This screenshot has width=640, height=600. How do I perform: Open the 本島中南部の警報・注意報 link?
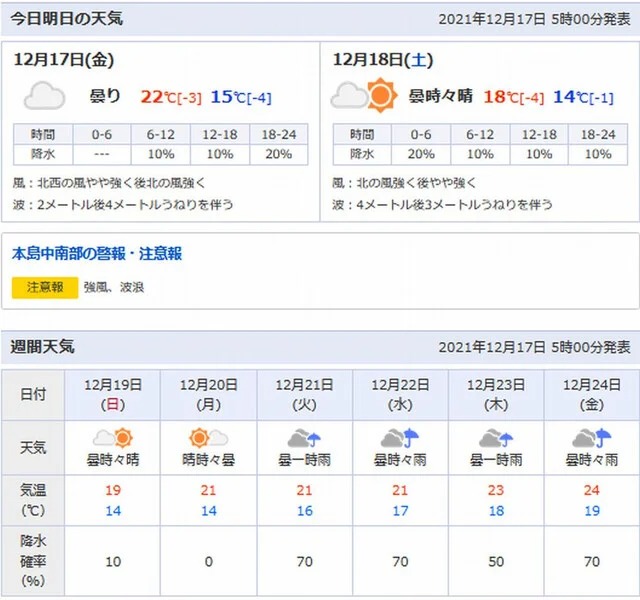tap(97, 253)
